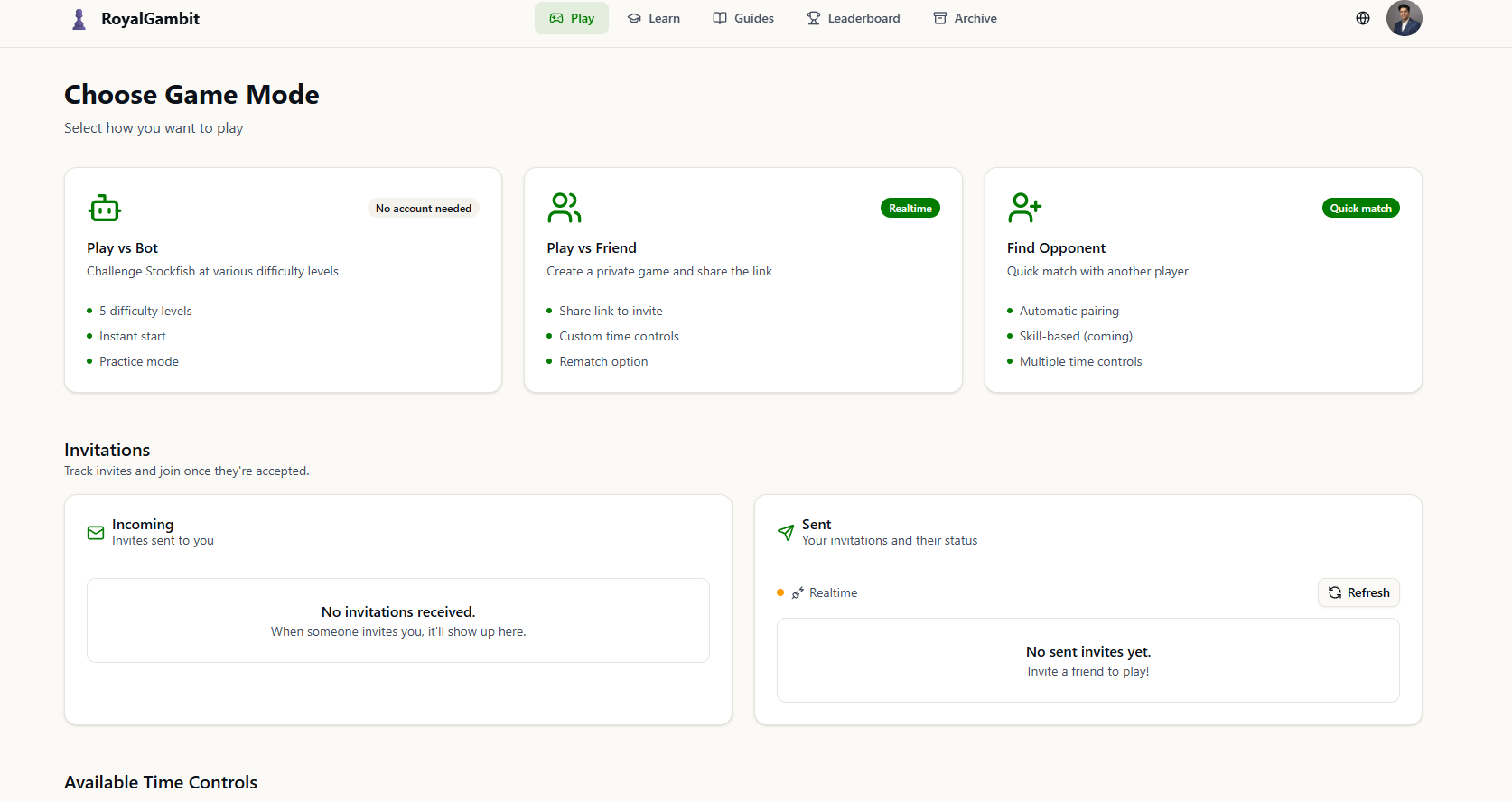Click 'Challenge Stockfish at various difficulty levels' text

(212, 271)
